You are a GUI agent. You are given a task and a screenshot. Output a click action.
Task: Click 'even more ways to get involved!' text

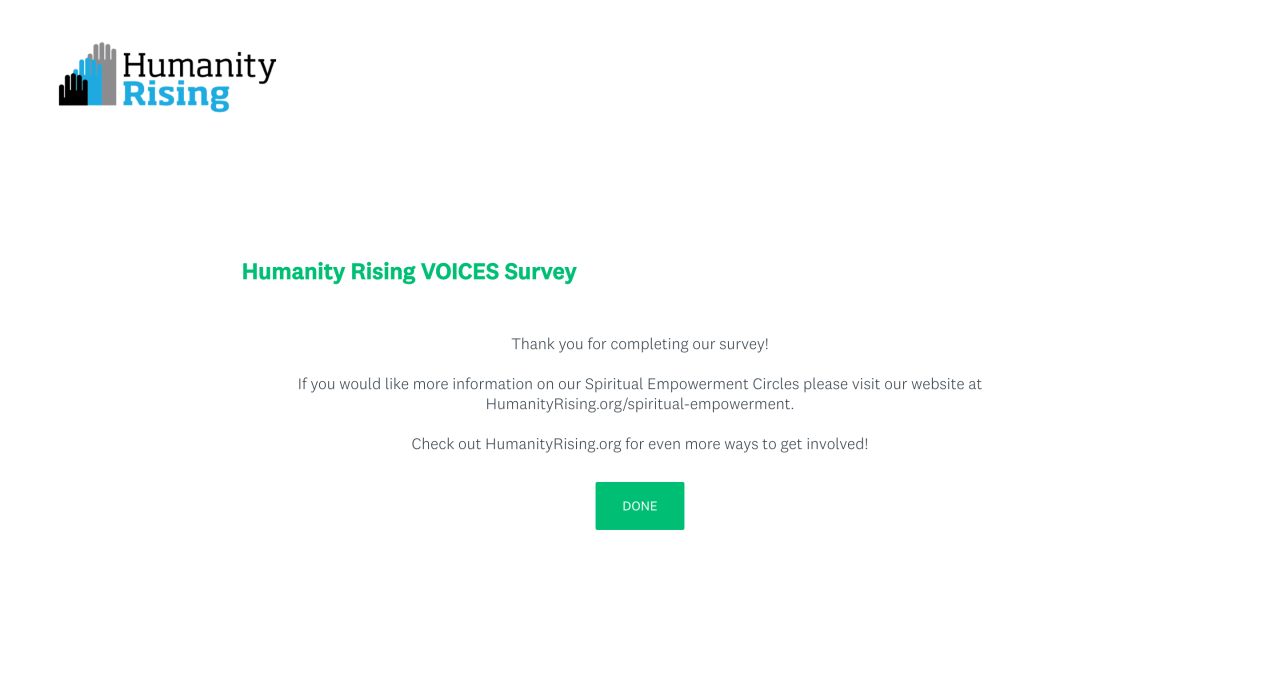point(758,444)
